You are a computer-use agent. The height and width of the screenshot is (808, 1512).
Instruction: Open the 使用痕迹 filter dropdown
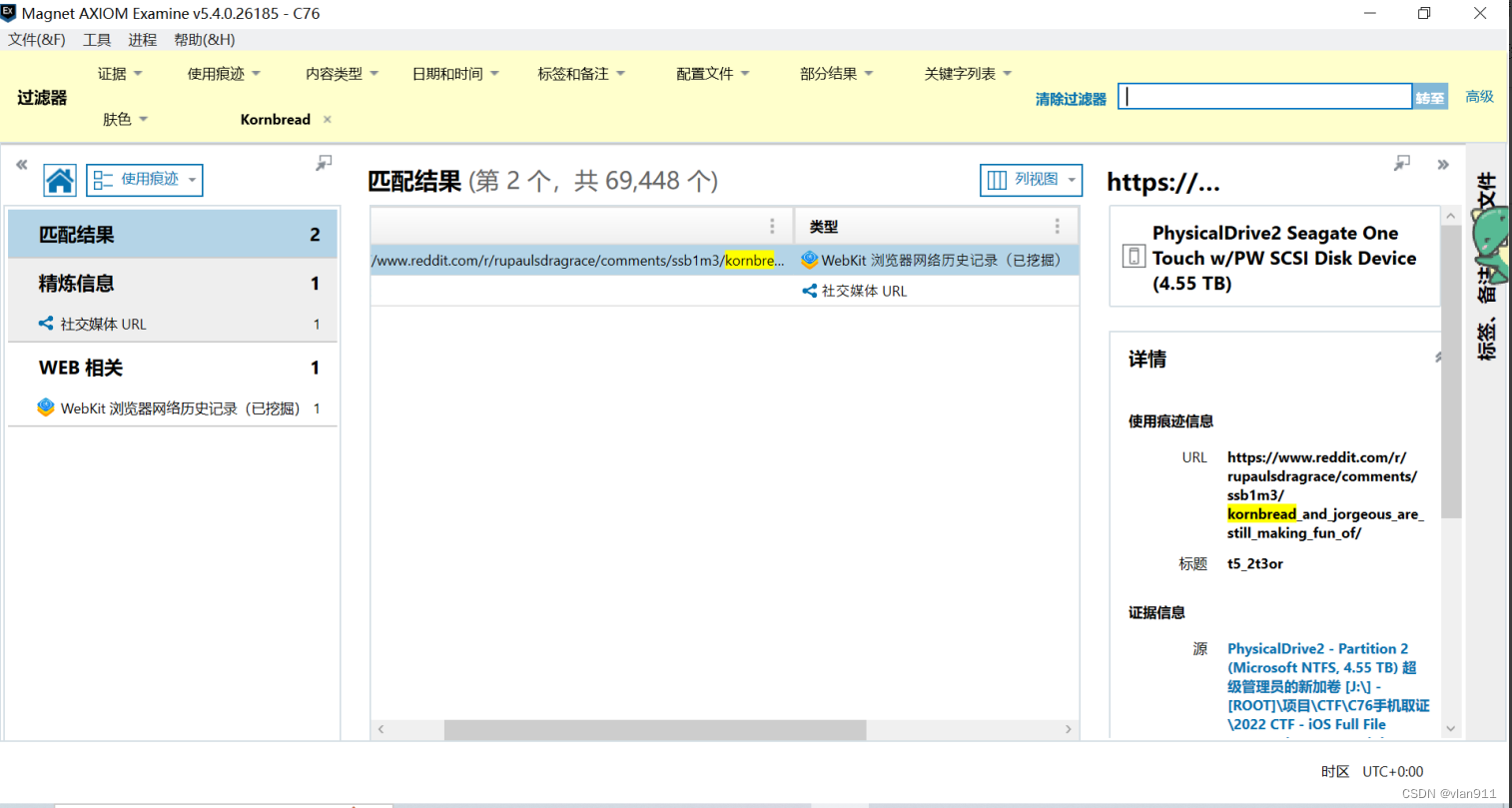[x=224, y=73]
